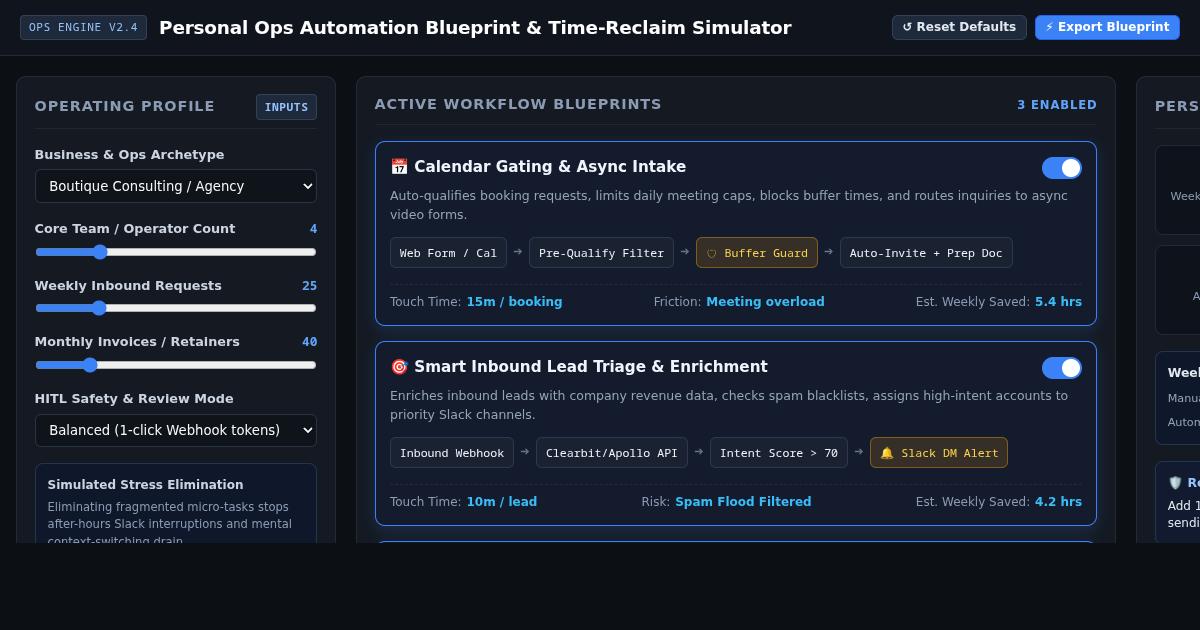Adjust the Weekly Inbound Requests slider

176,308
